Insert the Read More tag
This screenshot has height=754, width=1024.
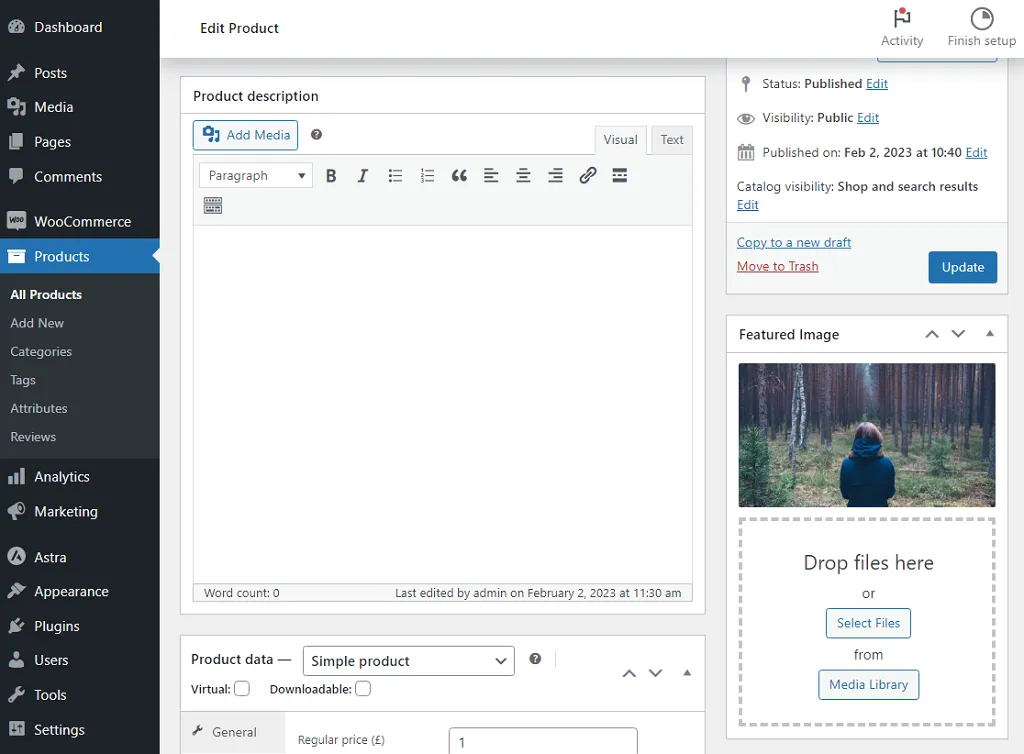pyautogui.click(x=620, y=176)
